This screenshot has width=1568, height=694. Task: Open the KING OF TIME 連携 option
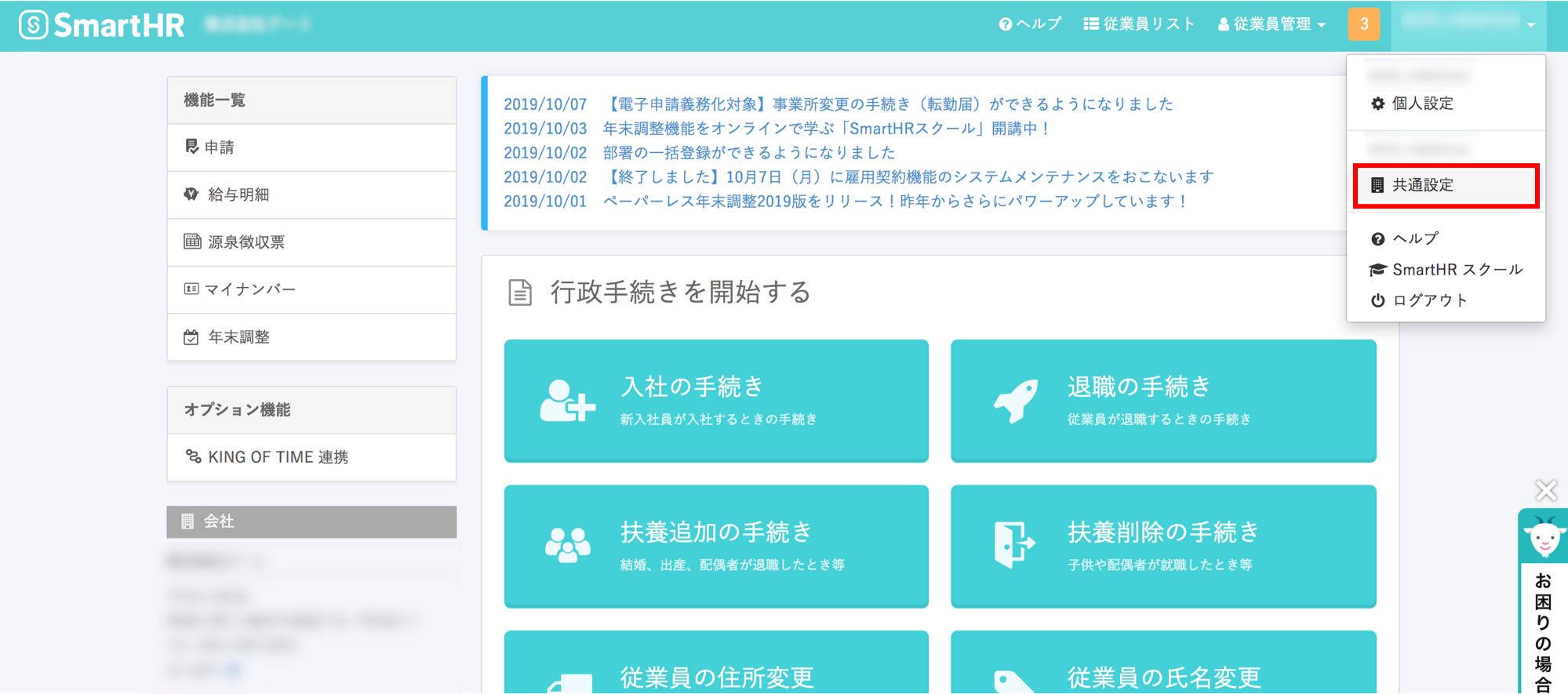point(311,457)
